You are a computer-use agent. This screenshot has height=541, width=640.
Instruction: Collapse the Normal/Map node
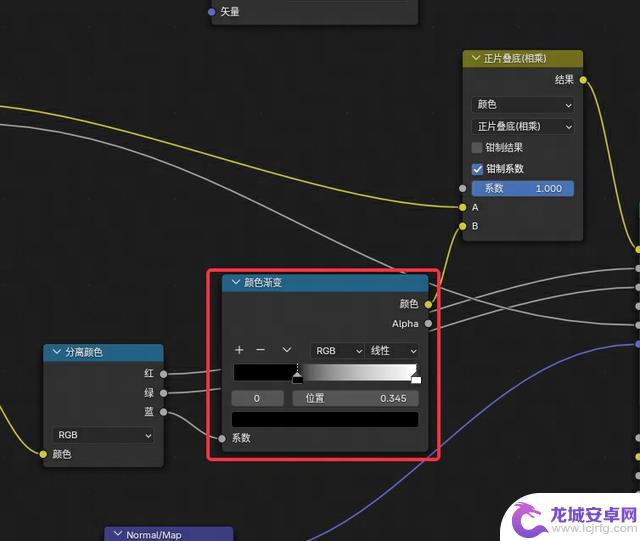pyautogui.click(x=118, y=534)
